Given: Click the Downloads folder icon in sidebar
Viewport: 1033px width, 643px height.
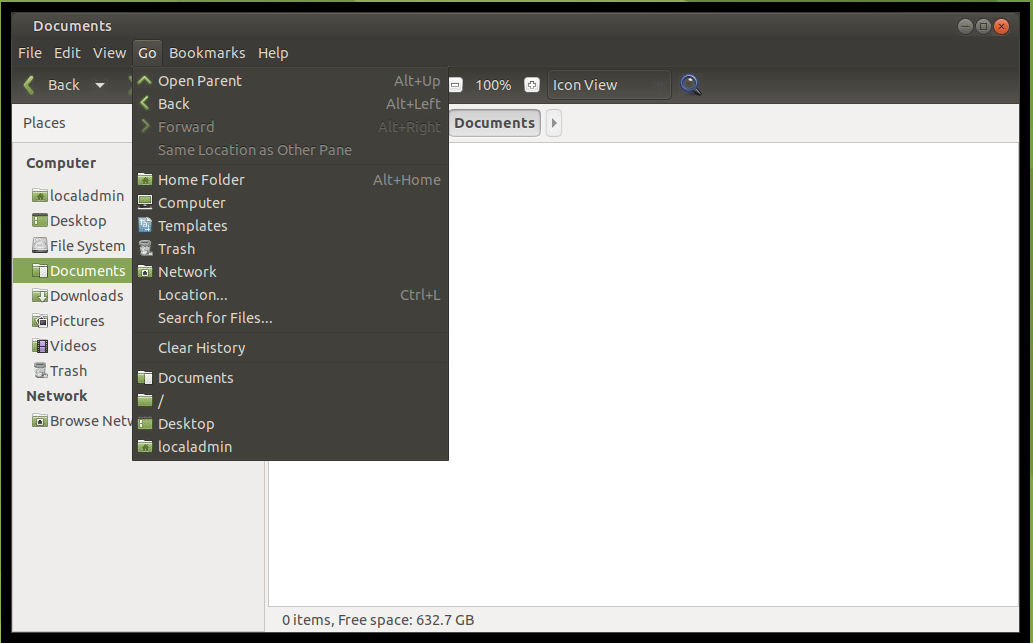Looking at the screenshot, I should coord(40,296).
